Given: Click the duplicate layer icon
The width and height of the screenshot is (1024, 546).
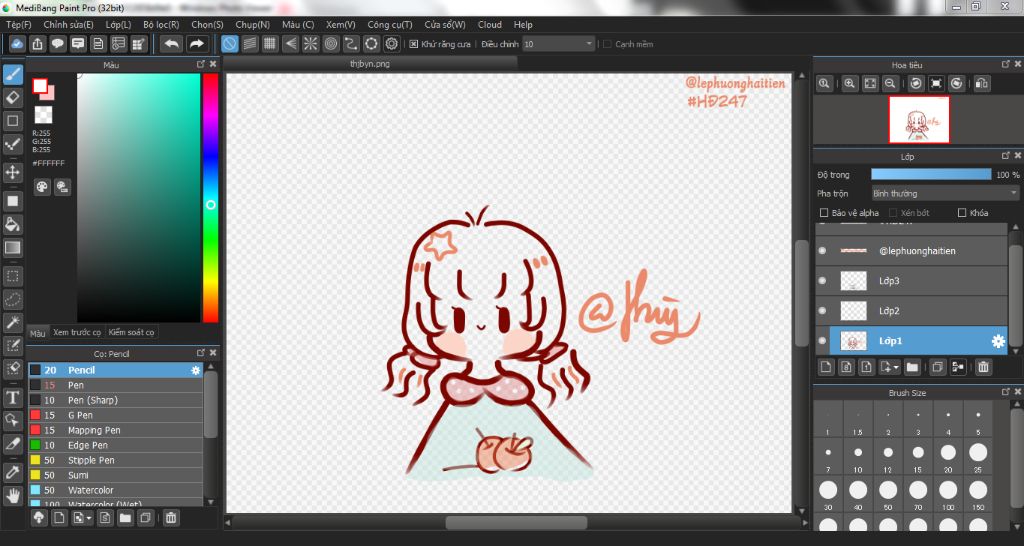Looking at the screenshot, I should (937, 367).
